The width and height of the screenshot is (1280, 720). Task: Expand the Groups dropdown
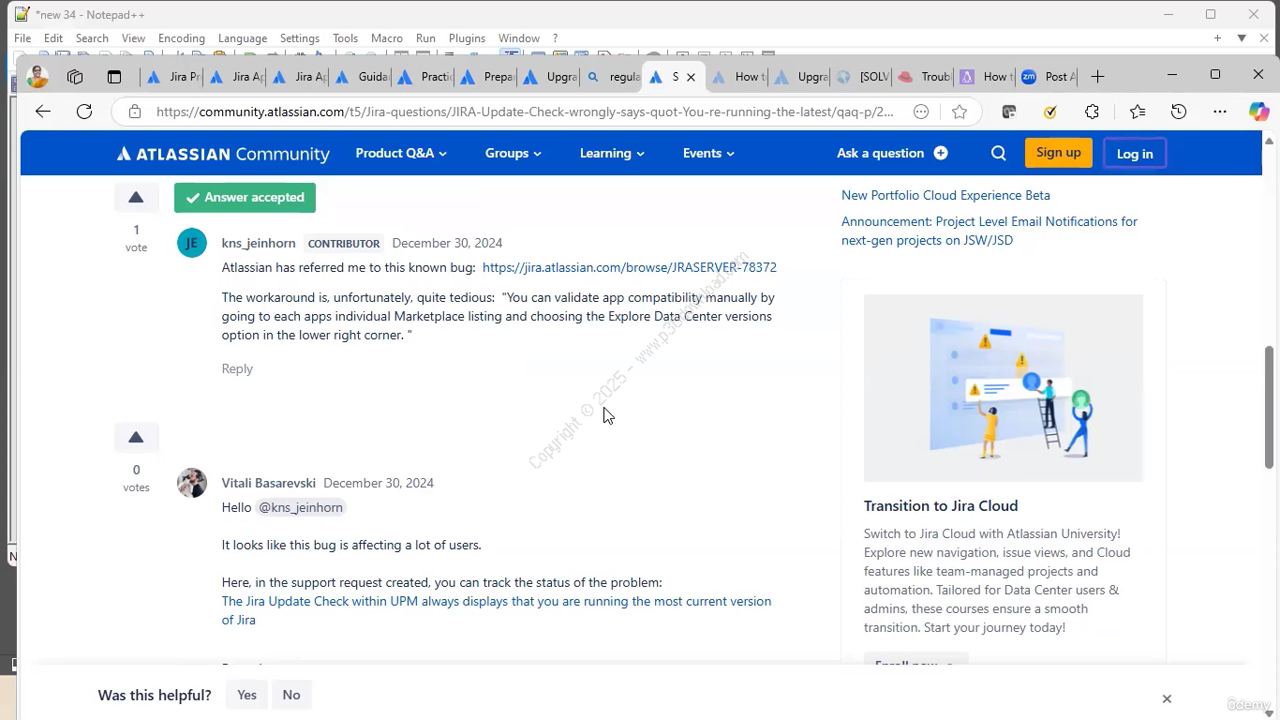click(513, 153)
